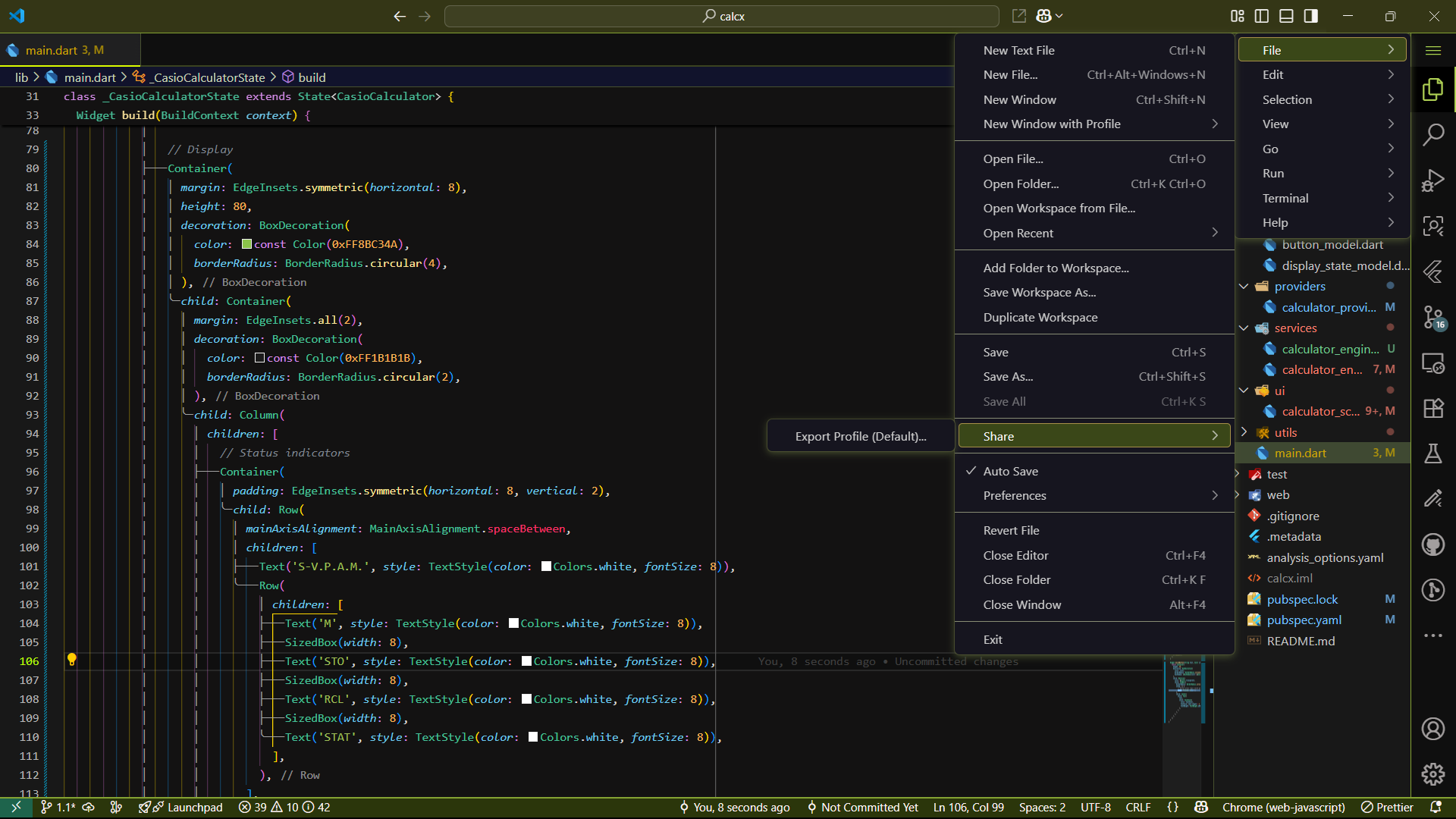The image size is (1456, 819).
Task: Click the Copilot icon in title bar
Action: [x=1044, y=16]
